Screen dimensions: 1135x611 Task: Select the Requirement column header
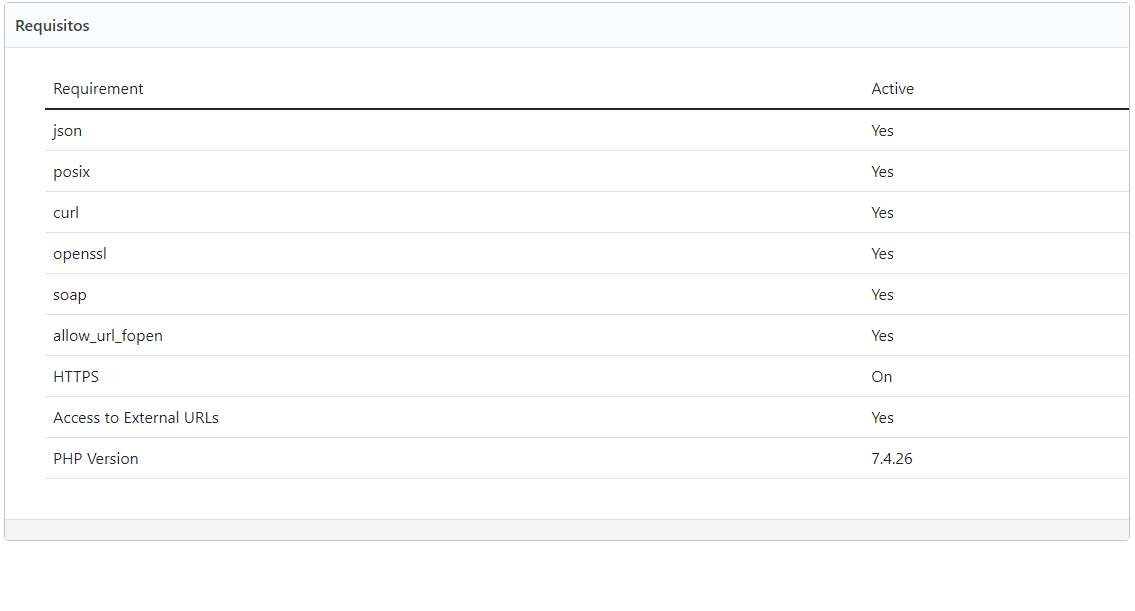[98, 89]
